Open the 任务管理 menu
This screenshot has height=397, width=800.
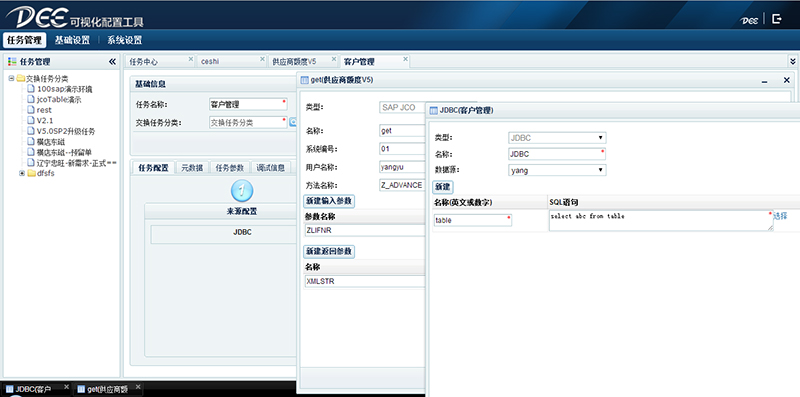[24, 40]
